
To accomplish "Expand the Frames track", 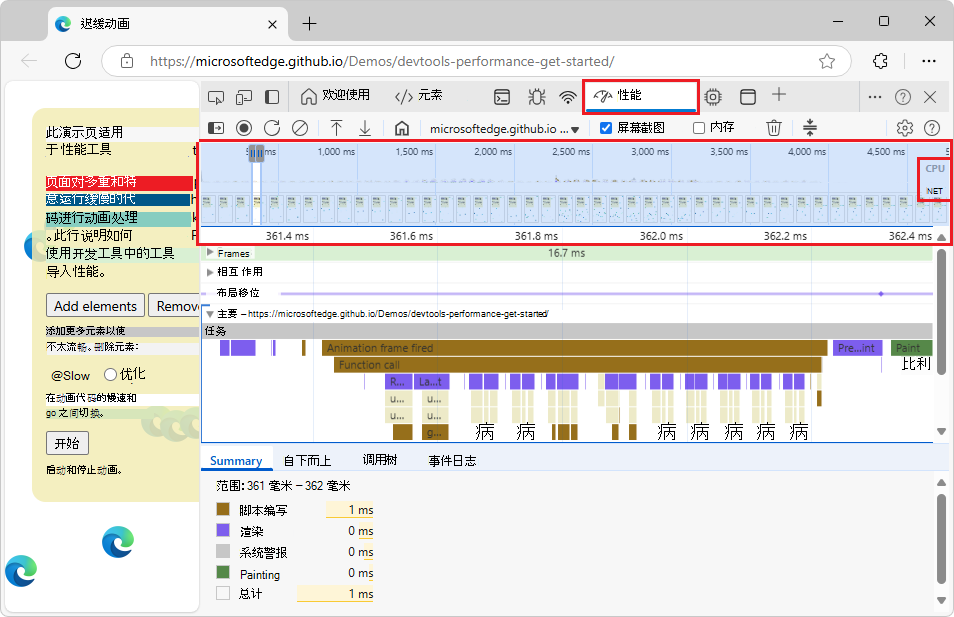I will tap(210, 253).
